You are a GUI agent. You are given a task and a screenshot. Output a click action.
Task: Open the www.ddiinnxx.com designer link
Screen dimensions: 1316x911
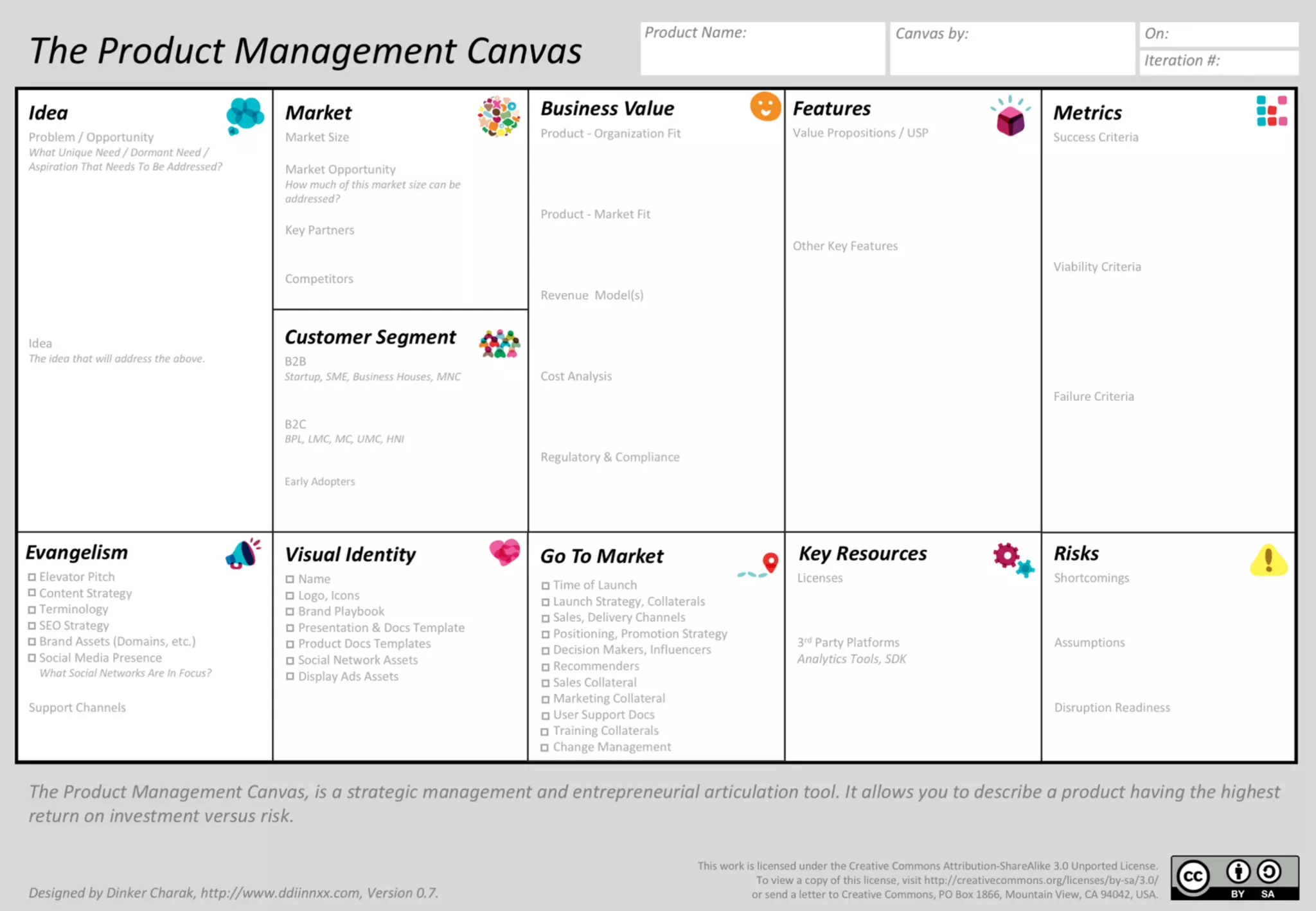pos(280,893)
